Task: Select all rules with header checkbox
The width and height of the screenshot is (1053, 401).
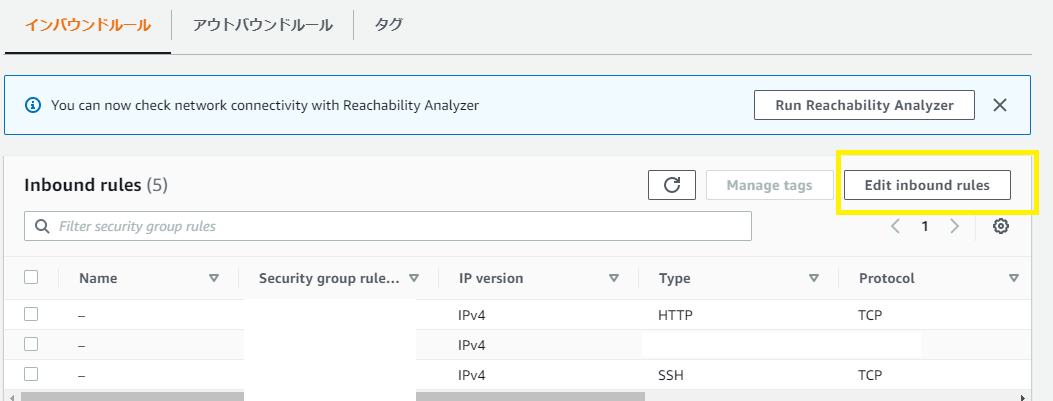Action: click(31, 278)
